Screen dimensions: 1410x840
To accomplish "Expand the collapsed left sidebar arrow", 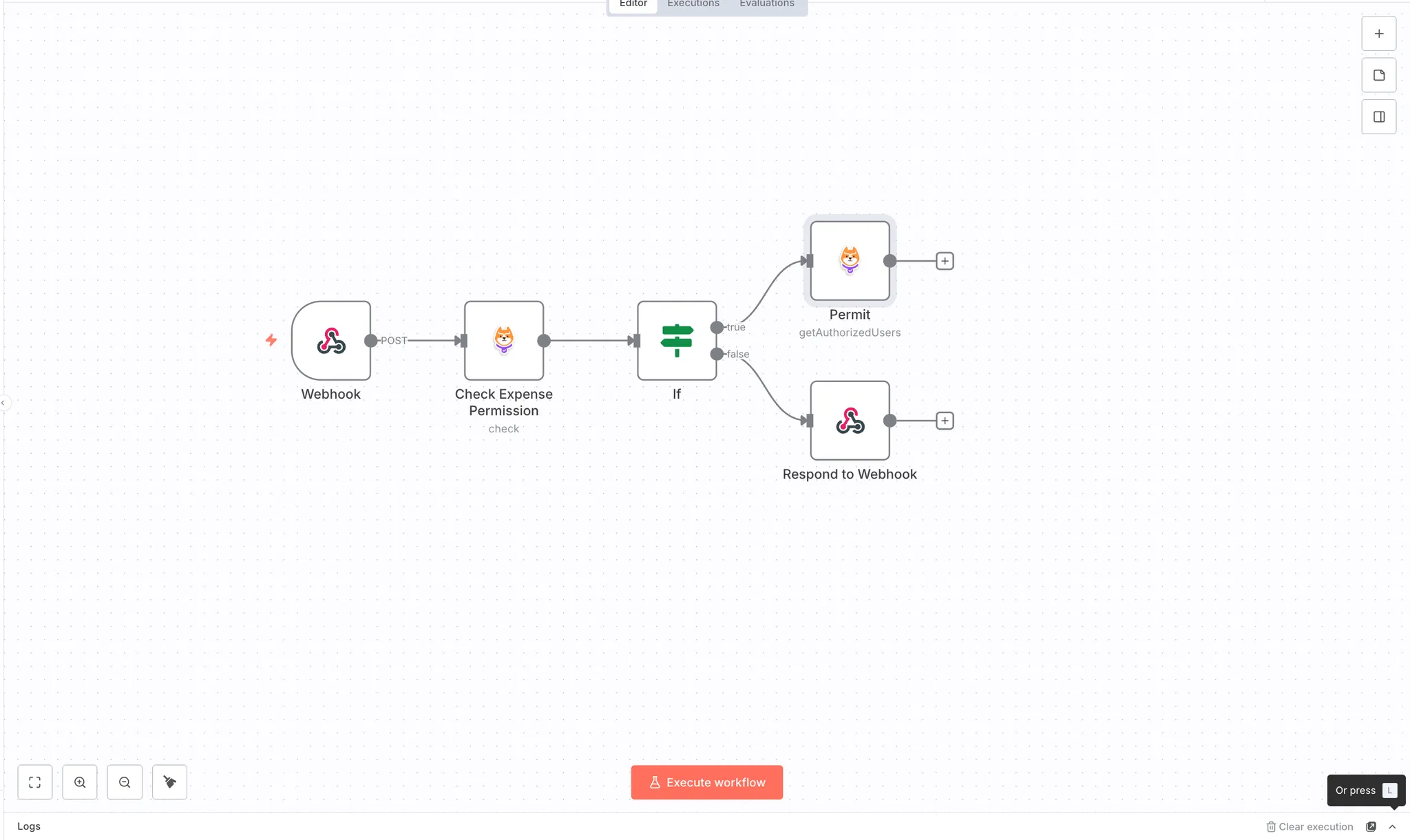I will (3, 403).
